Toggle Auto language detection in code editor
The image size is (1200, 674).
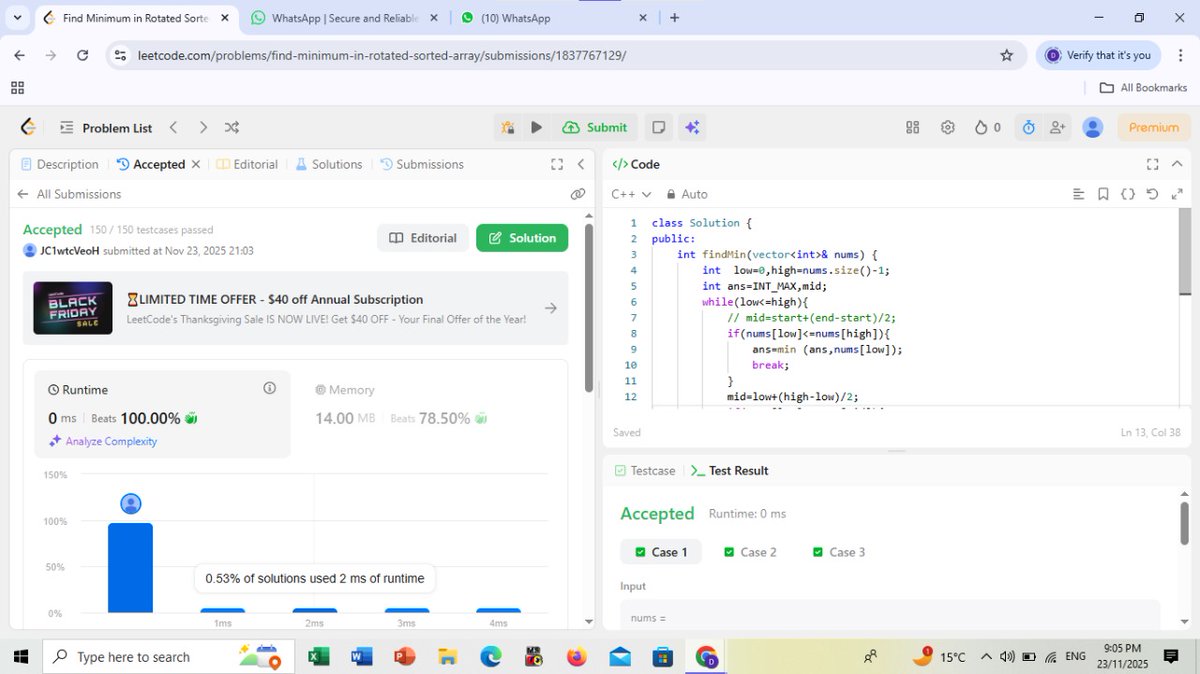688,194
